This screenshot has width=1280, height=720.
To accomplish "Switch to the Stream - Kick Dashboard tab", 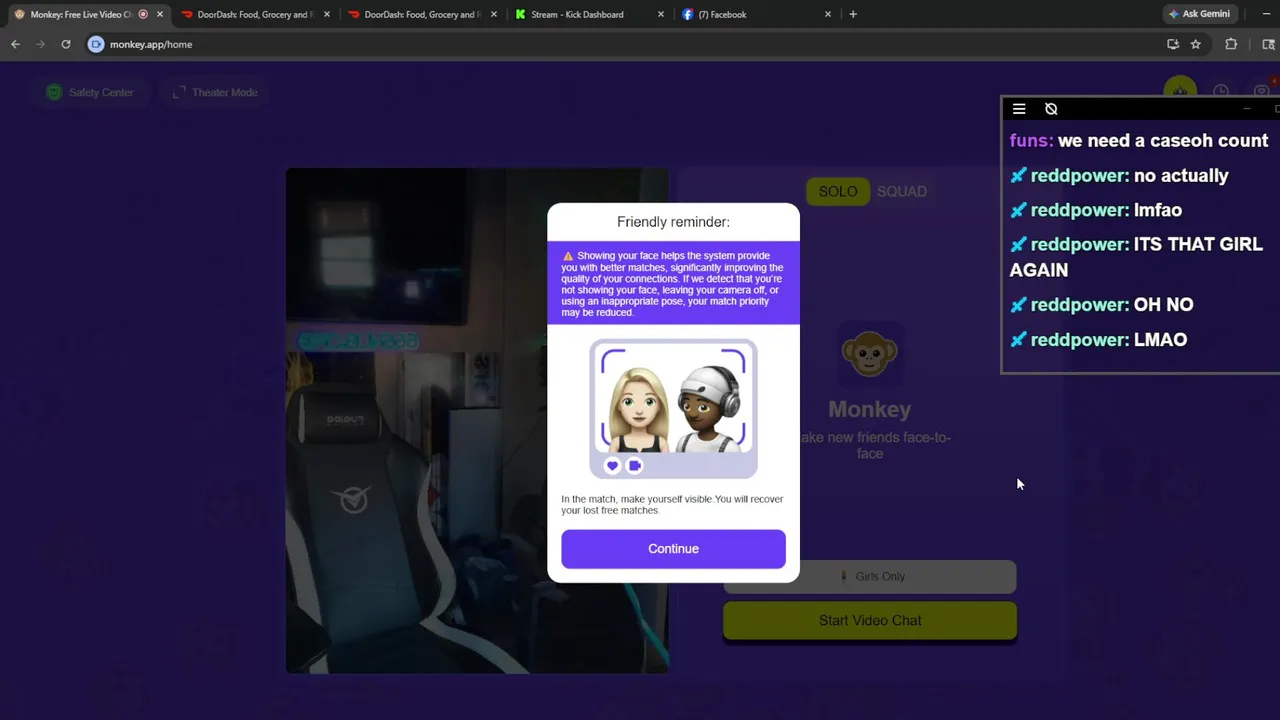I will [x=589, y=14].
